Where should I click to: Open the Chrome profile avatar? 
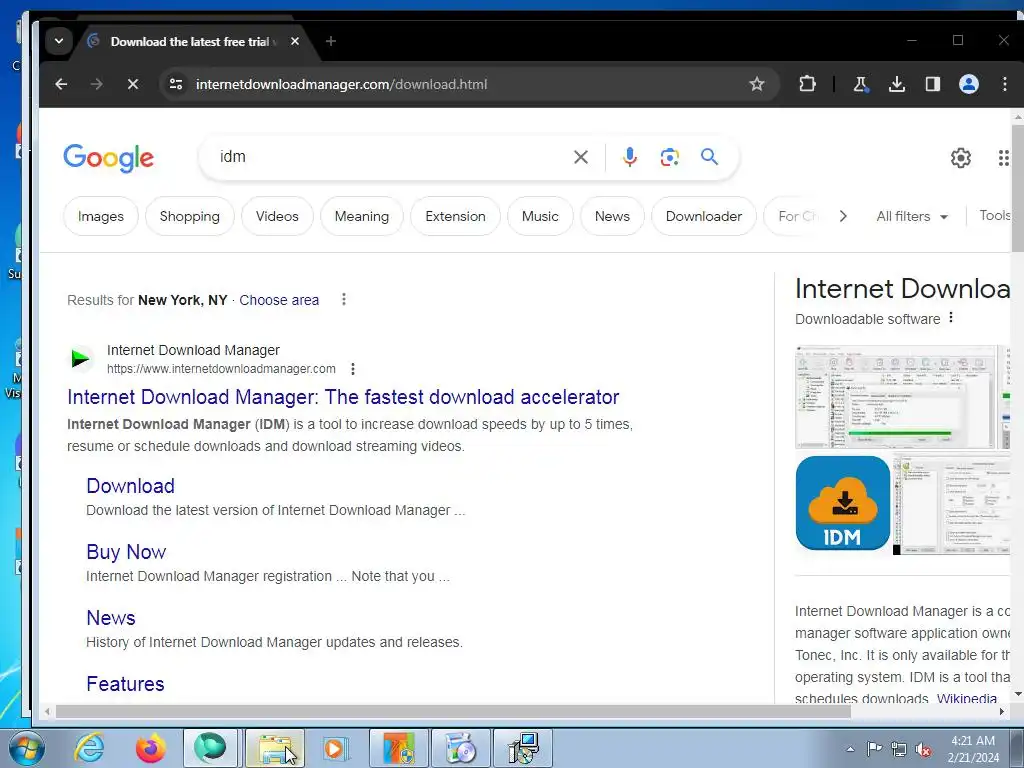[x=968, y=84]
